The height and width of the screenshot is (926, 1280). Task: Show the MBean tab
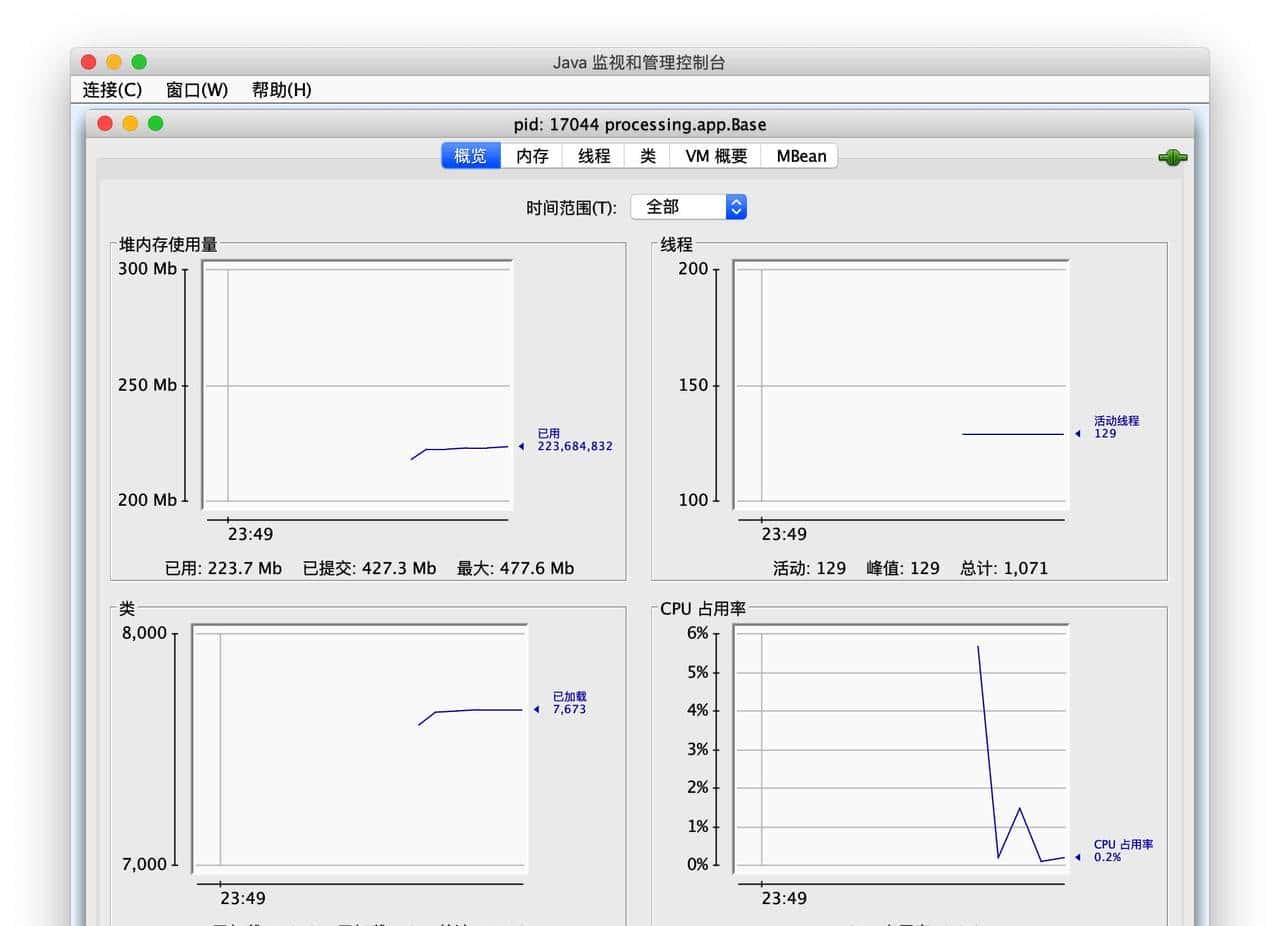801,156
